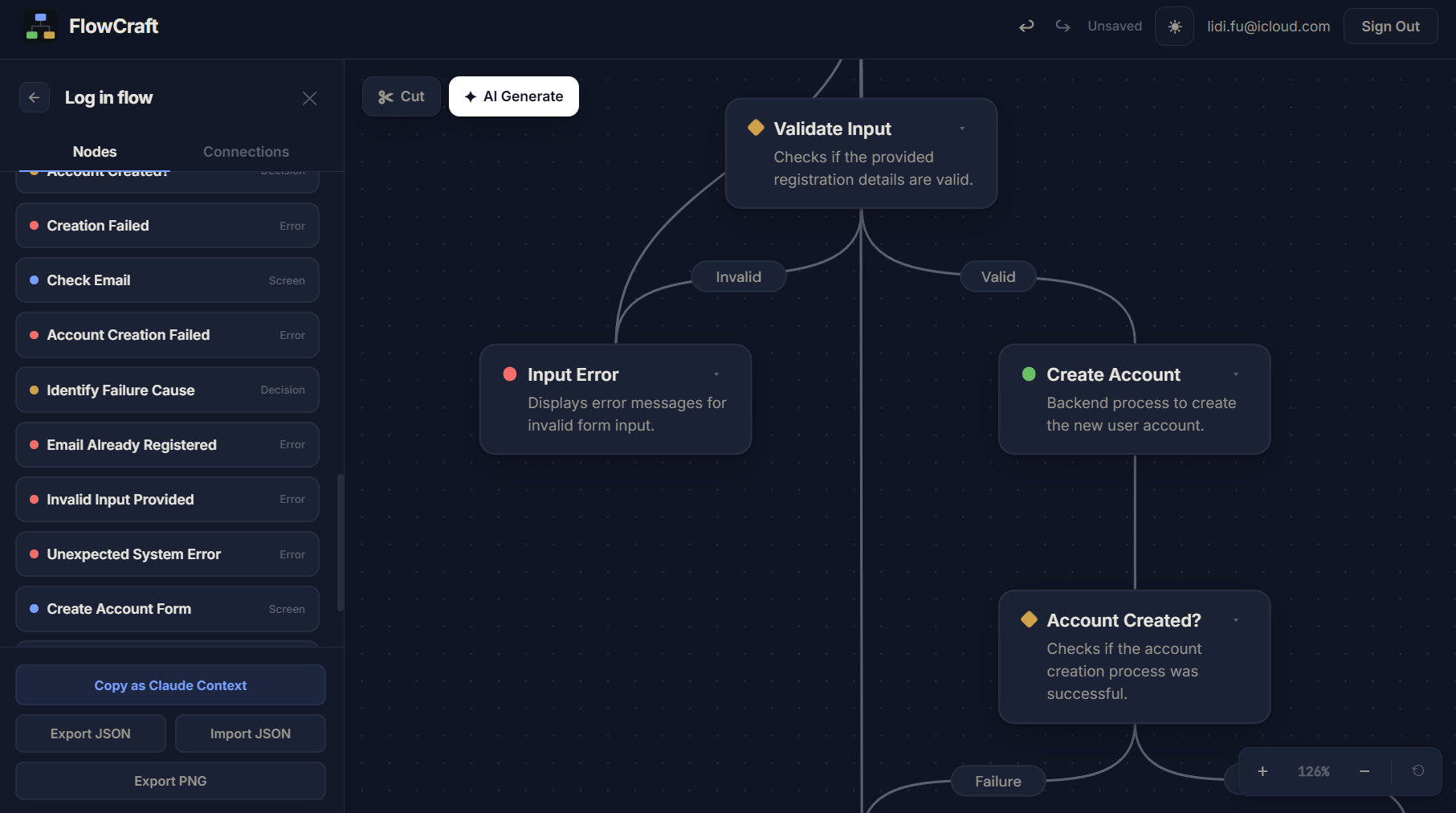Reset the canvas zoom with the reset icon

[x=1418, y=770]
